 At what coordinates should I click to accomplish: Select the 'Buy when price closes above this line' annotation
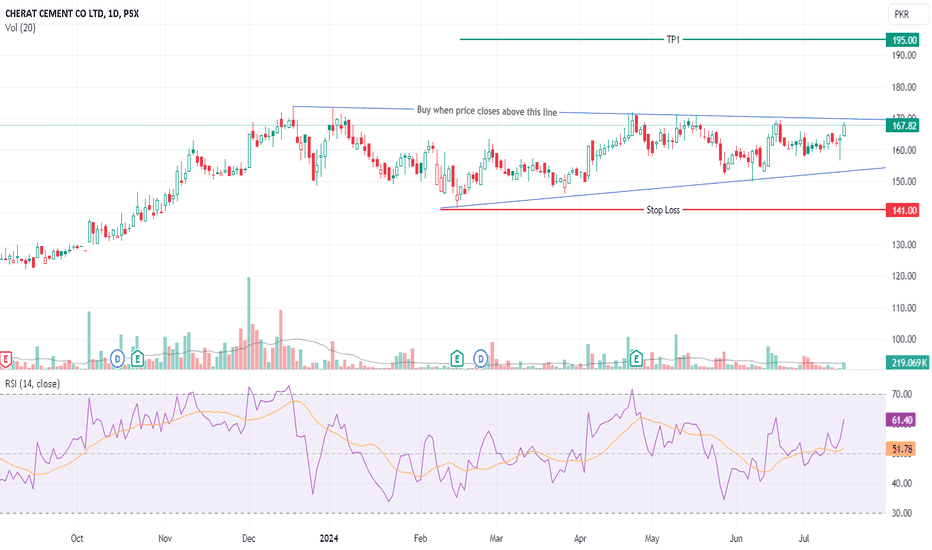click(x=487, y=111)
